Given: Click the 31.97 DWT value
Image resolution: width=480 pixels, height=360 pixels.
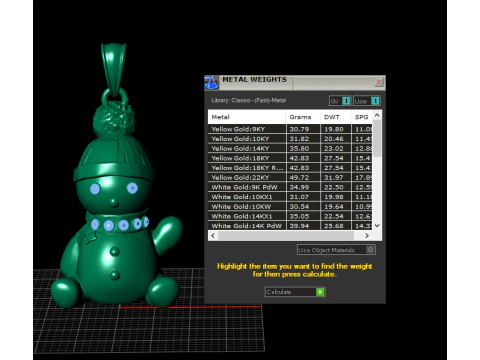Looking at the screenshot, I should (334, 177).
